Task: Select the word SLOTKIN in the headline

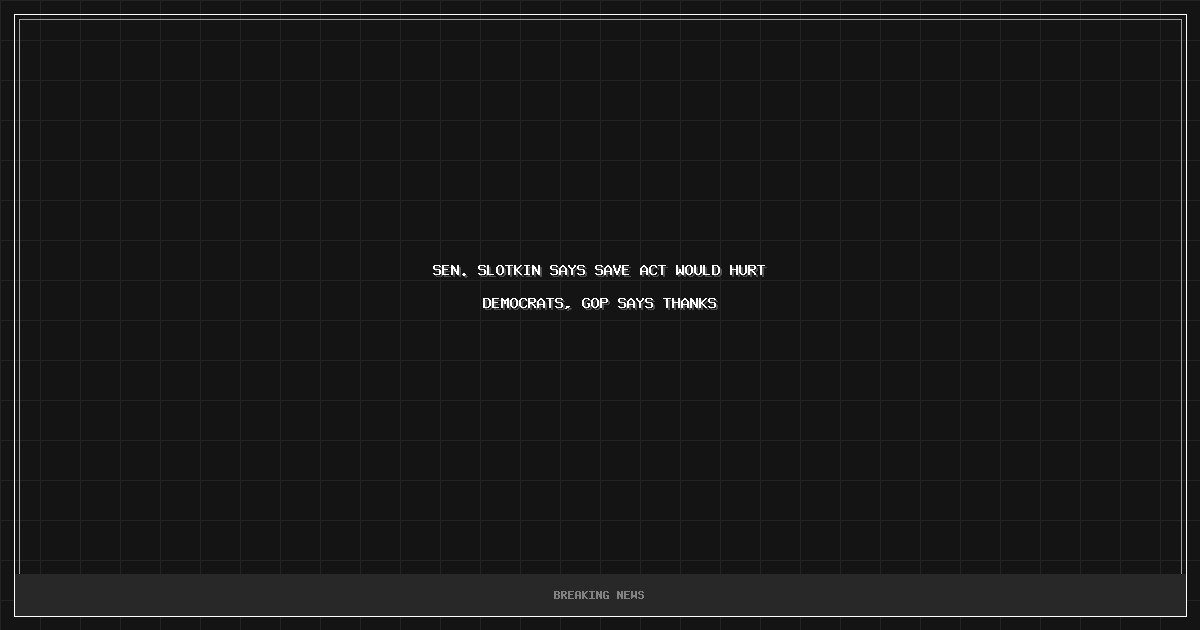Action: point(509,271)
